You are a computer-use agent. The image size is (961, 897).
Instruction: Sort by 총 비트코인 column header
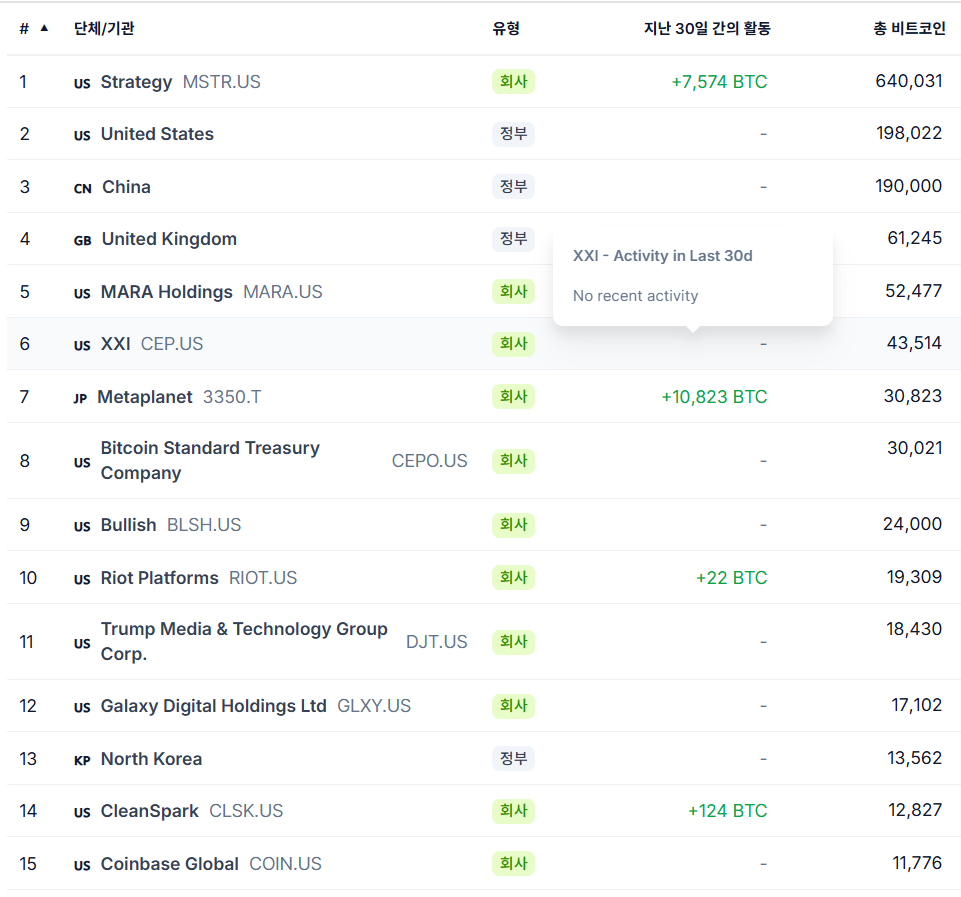(909, 29)
